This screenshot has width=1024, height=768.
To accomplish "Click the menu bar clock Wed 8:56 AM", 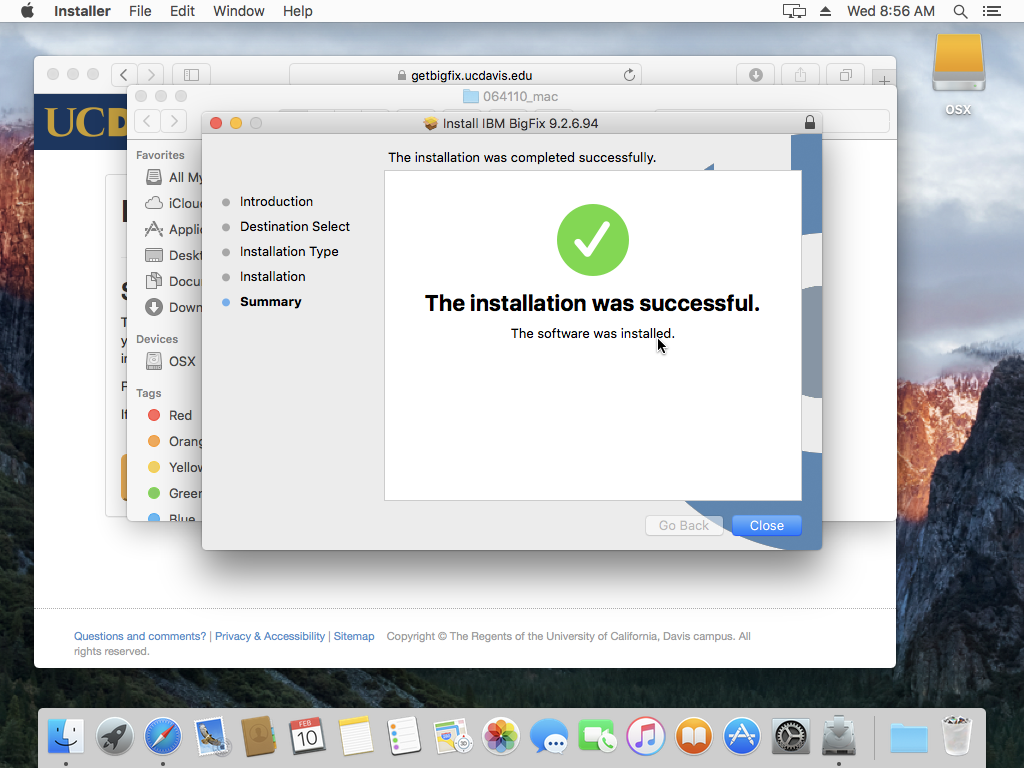I will click(891, 11).
